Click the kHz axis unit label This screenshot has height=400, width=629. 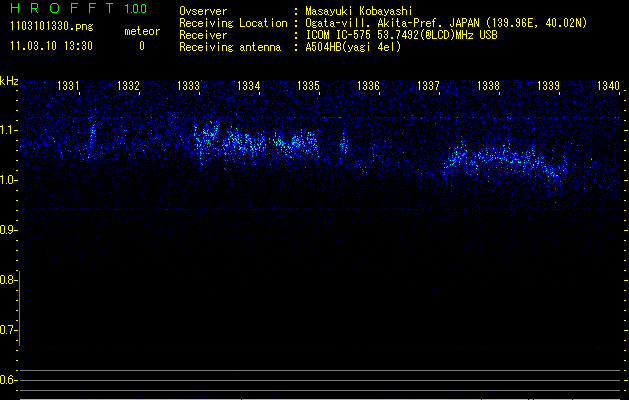9,81
